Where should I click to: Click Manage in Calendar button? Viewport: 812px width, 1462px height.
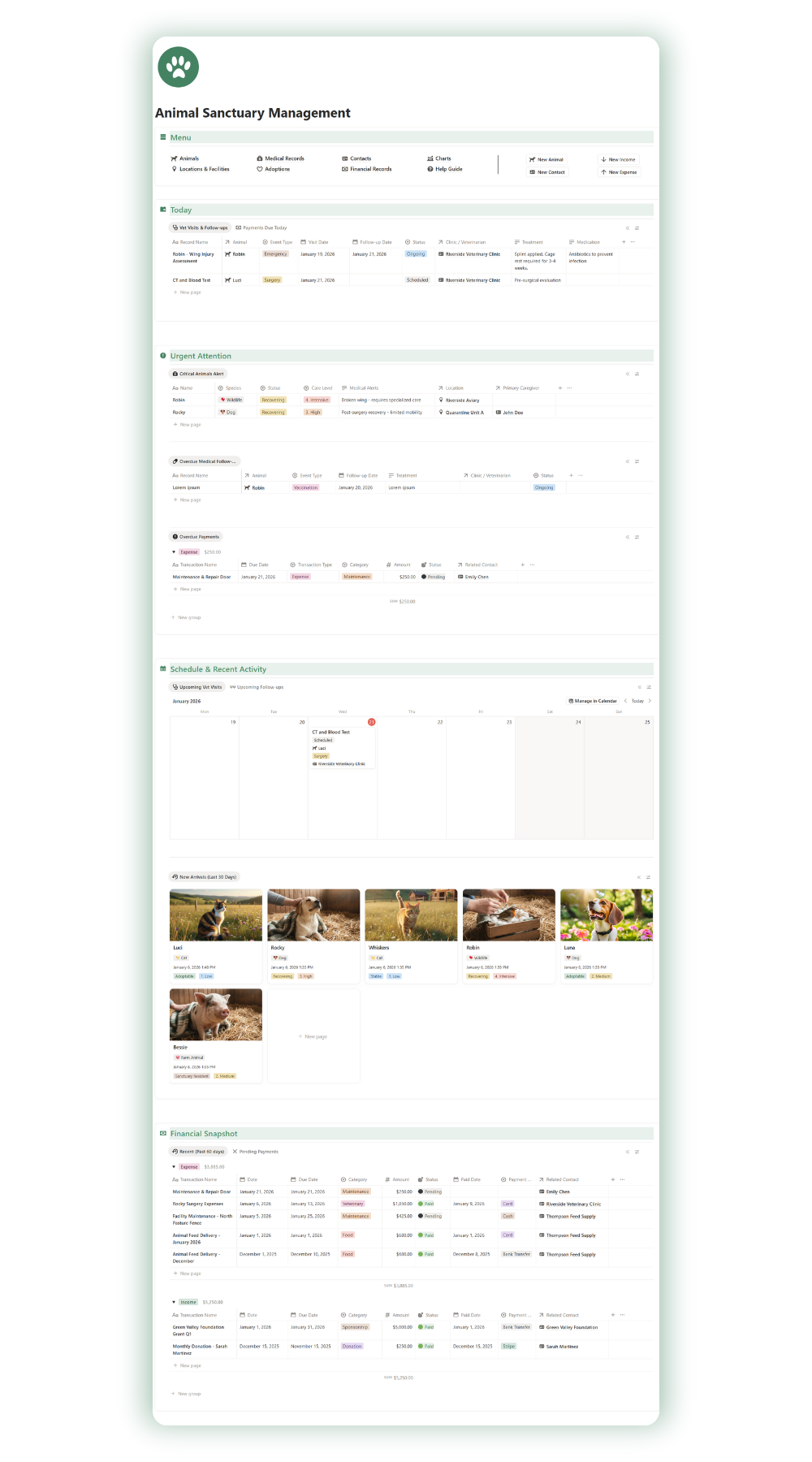click(x=593, y=701)
